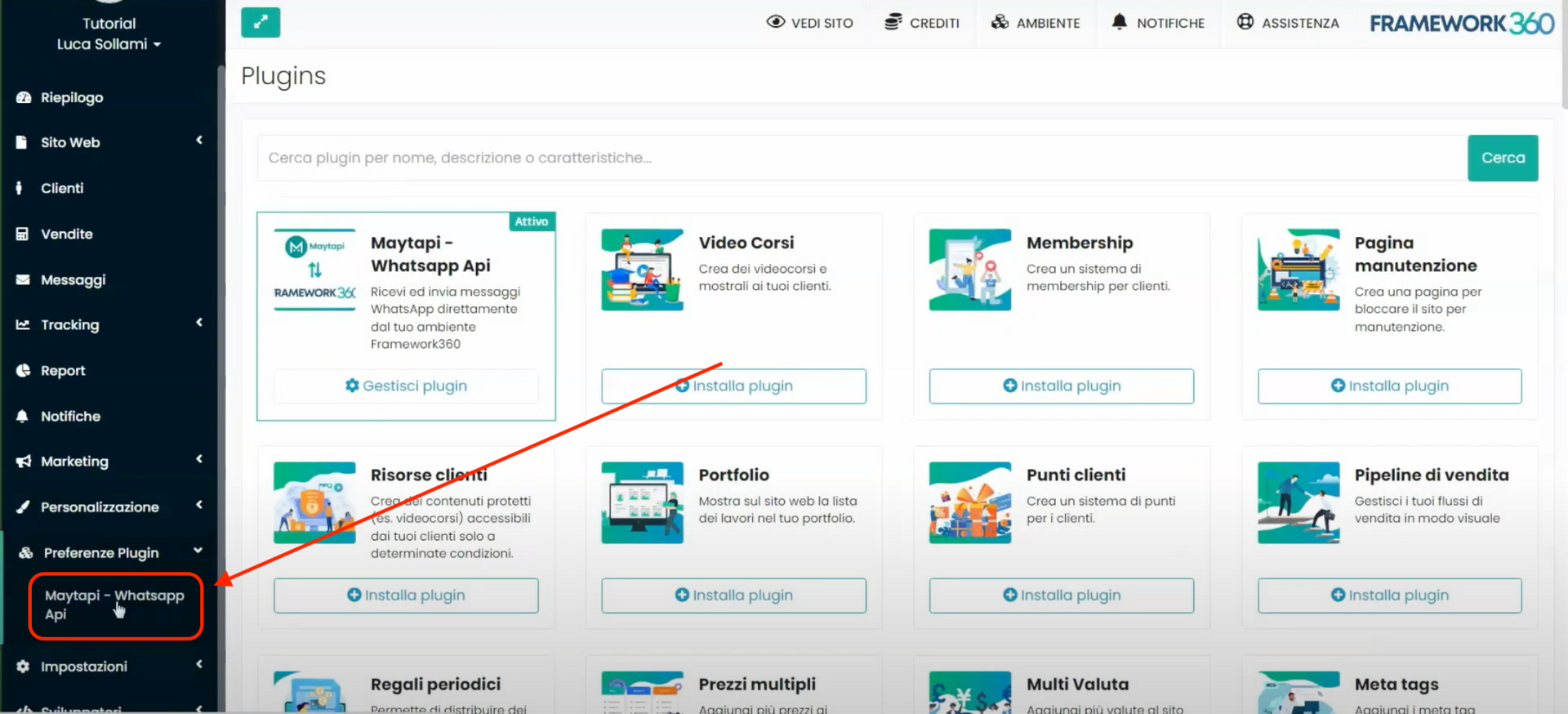Open Crediti via the coins icon

[x=893, y=22]
